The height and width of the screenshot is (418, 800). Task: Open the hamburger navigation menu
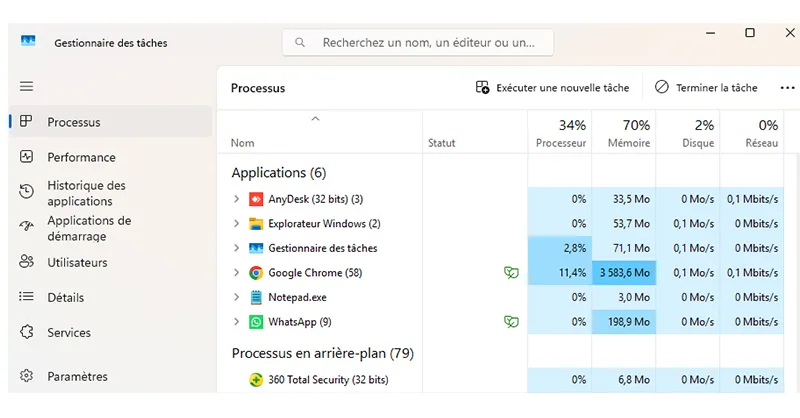point(26,87)
